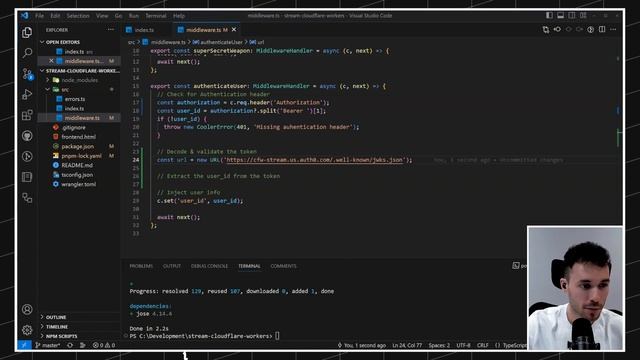This screenshot has height=360, width=640.
Task: Open errors and warnings count in status bar
Action: (x=104, y=345)
